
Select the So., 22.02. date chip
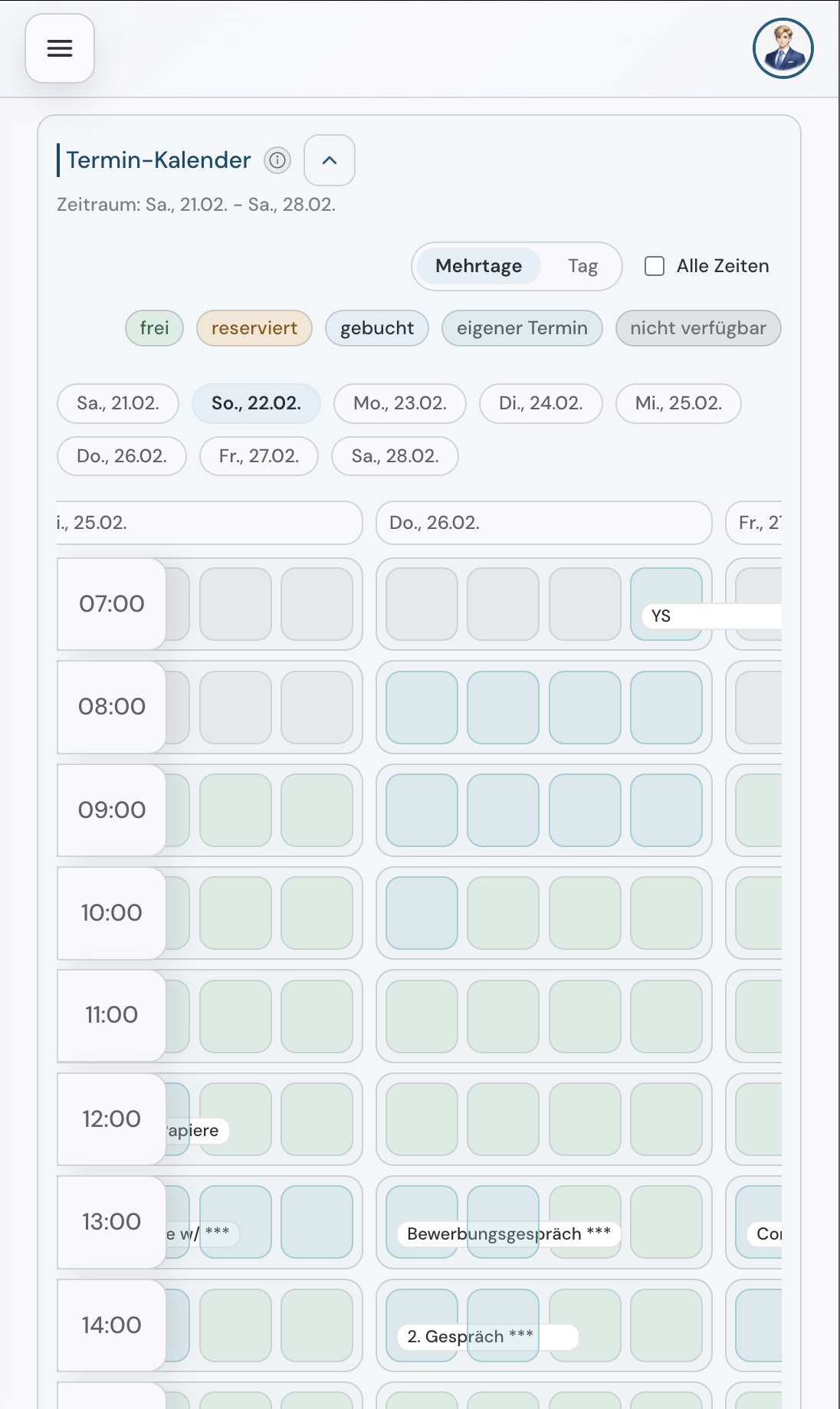pos(256,403)
